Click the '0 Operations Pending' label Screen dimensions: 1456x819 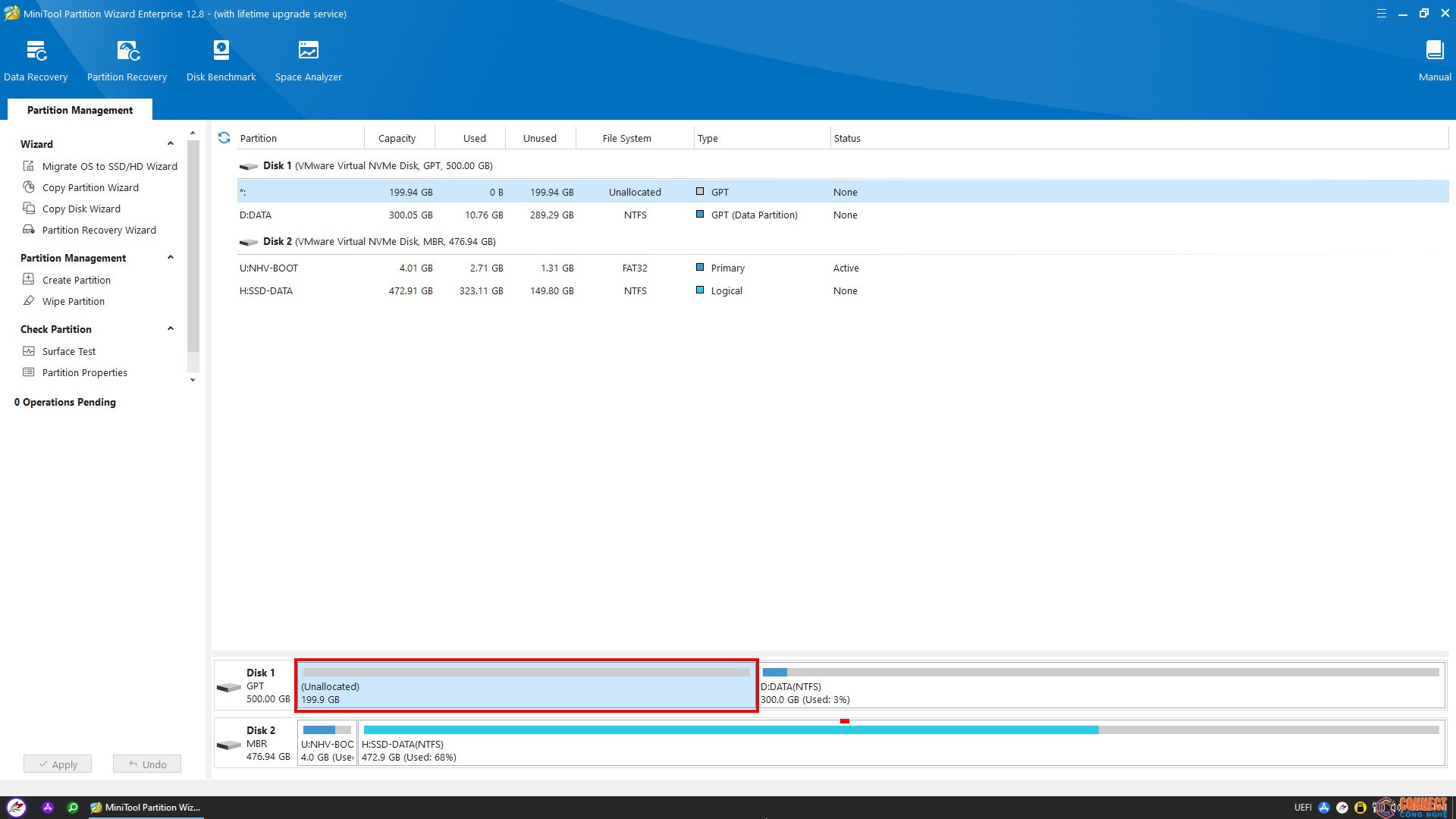coord(65,402)
